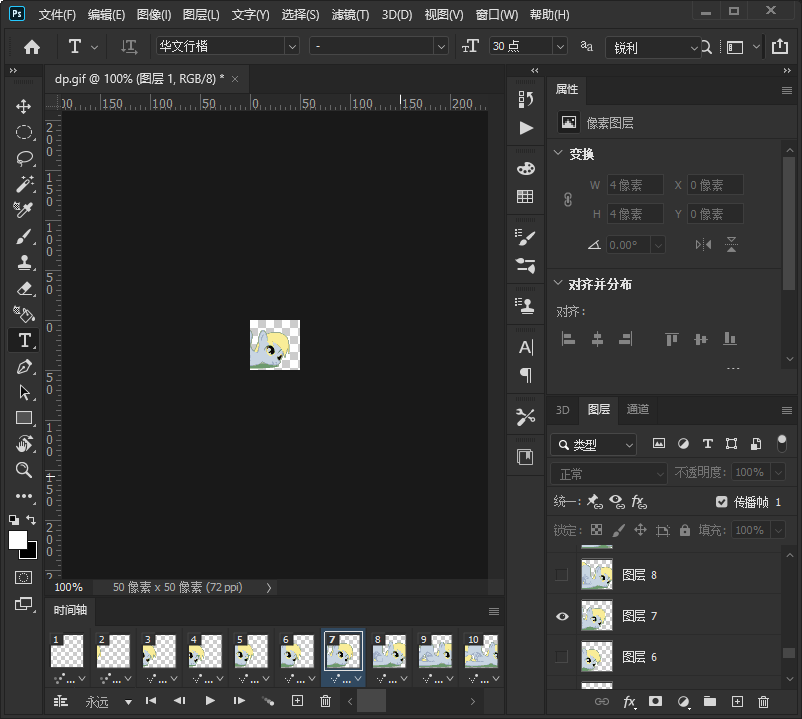Toggle lock transparent pixels icon
The width and height of the screenshot is (802, 719).
[596, 530]
